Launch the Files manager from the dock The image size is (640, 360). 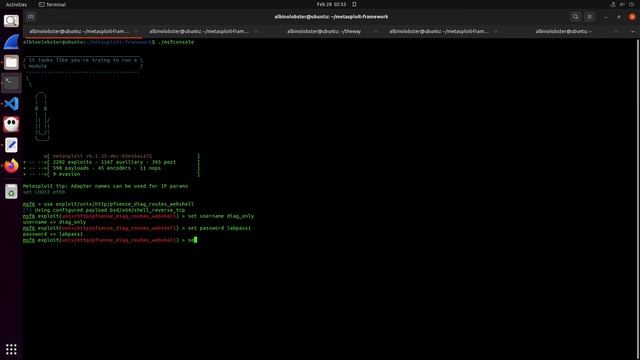click(11, 62)
